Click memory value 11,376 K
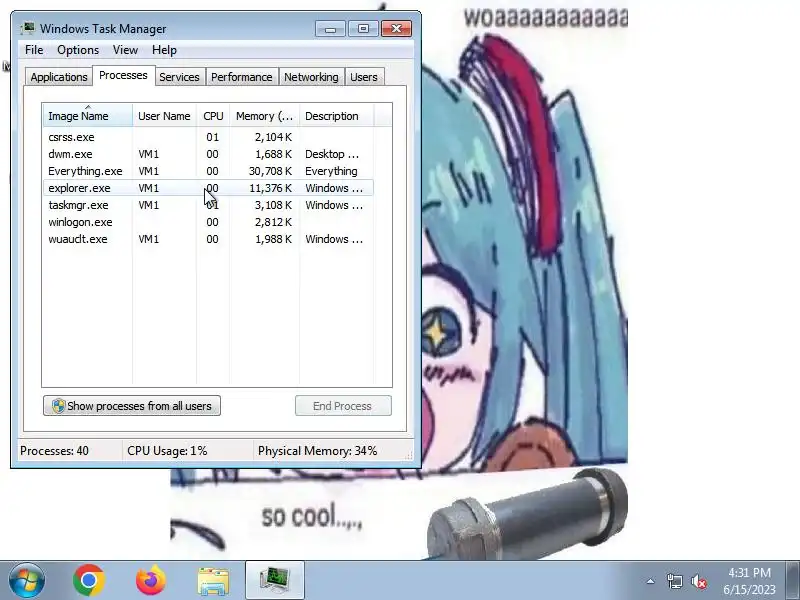The width and height of the screenshot is (800, 600). pyautogui.click(x=270, y=188)
